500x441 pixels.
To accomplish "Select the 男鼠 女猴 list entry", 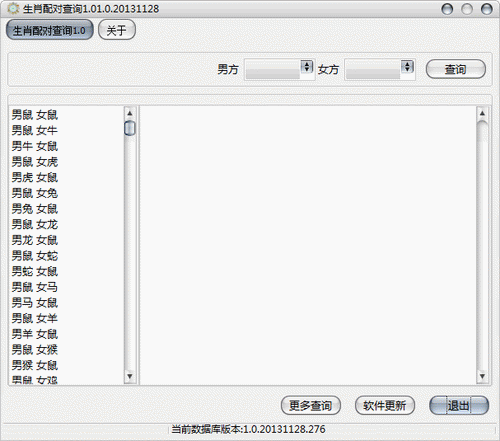I will coord(35,350).
